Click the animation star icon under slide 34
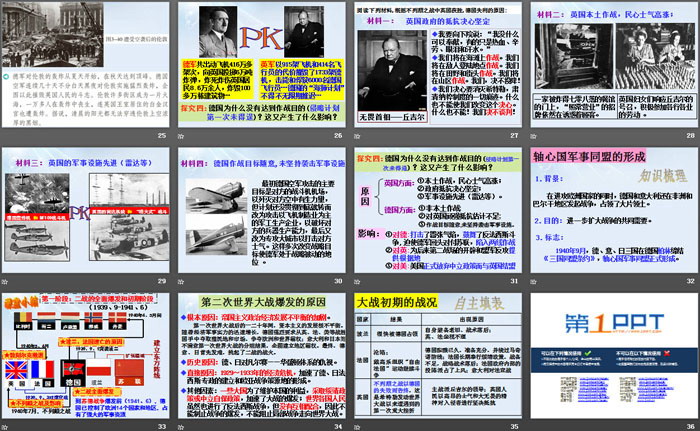Viewport: 700px width, 431px height. click(x=181, y=427)
